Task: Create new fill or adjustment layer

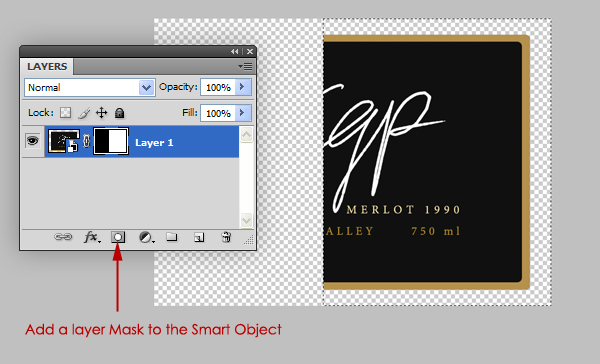Action: tap(146, 238)
